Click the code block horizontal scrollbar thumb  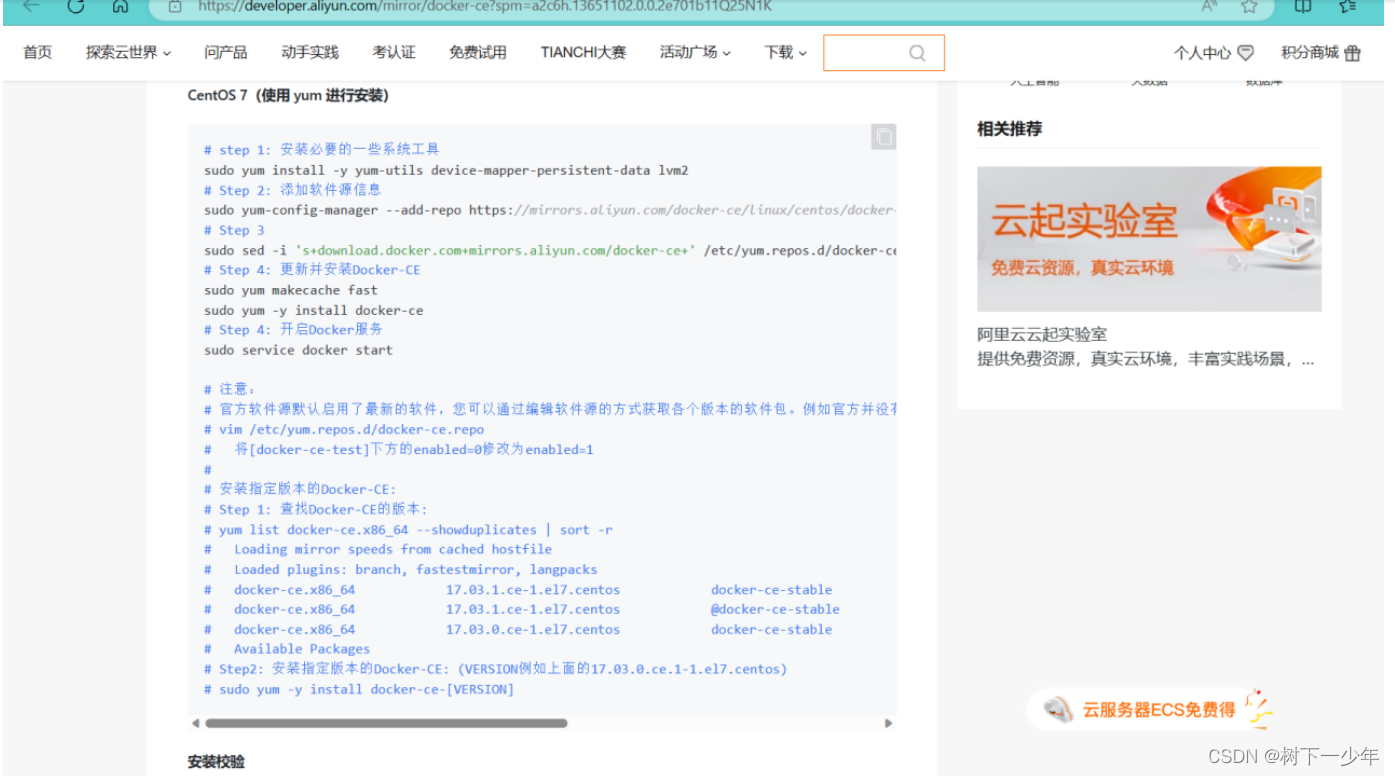(386, 723)
